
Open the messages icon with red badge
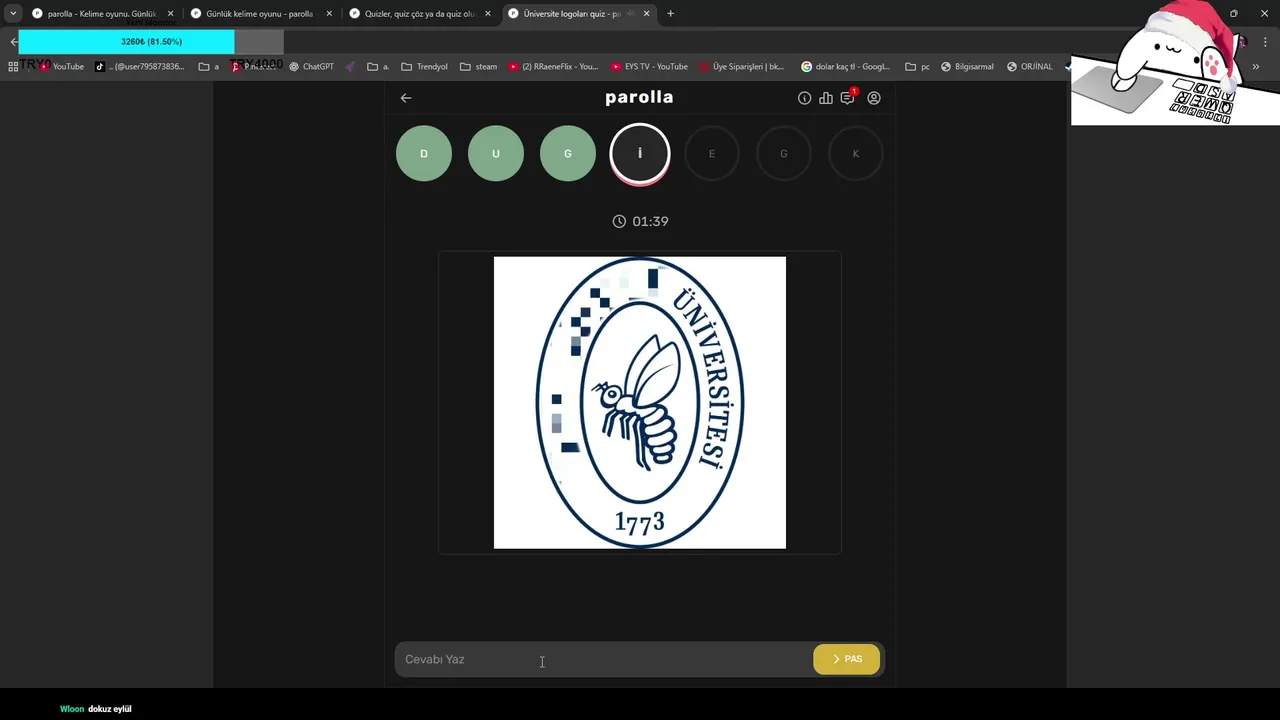(848, 97)
